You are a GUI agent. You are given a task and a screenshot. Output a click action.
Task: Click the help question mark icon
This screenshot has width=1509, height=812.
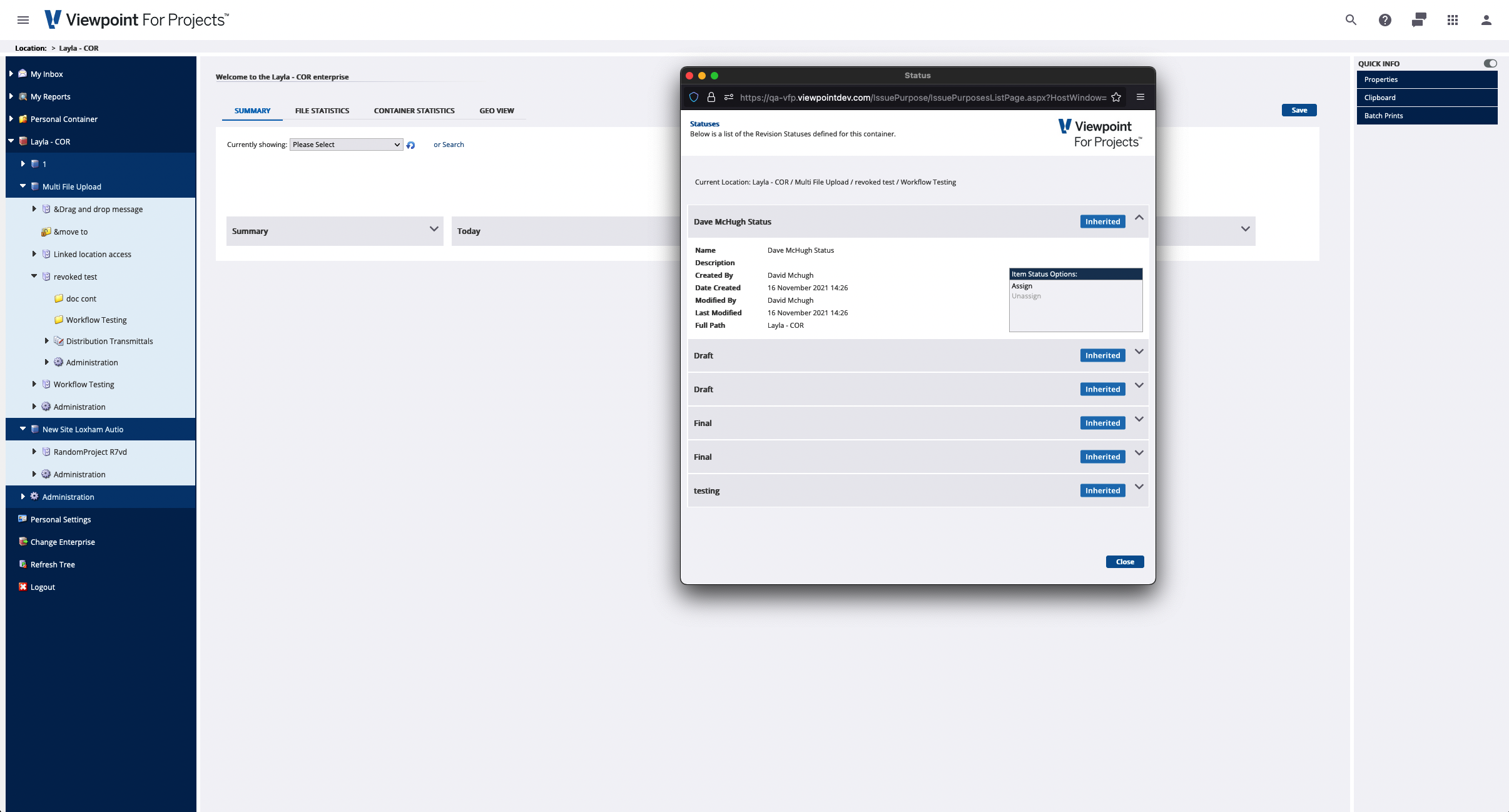1384,19
